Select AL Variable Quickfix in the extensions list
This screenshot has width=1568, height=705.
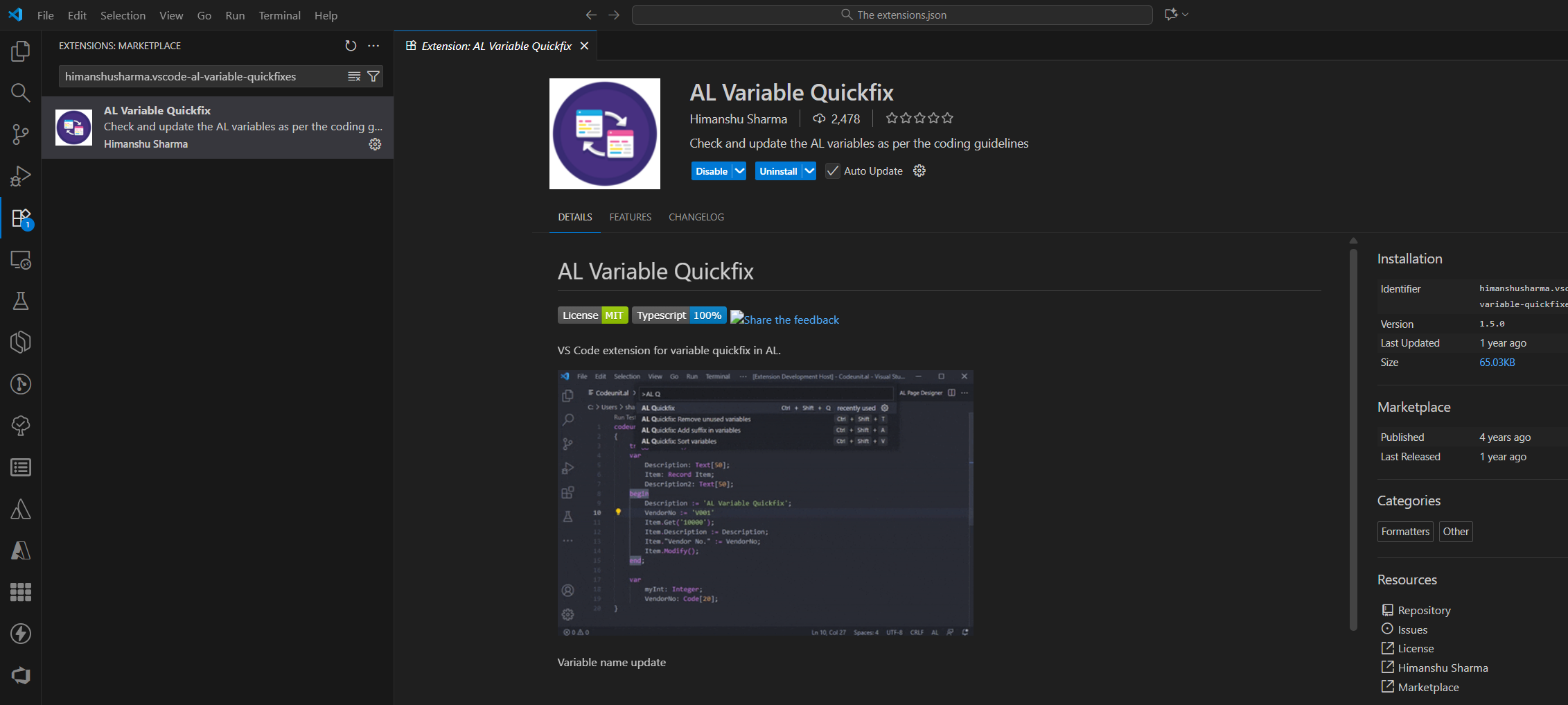(218, 128)
